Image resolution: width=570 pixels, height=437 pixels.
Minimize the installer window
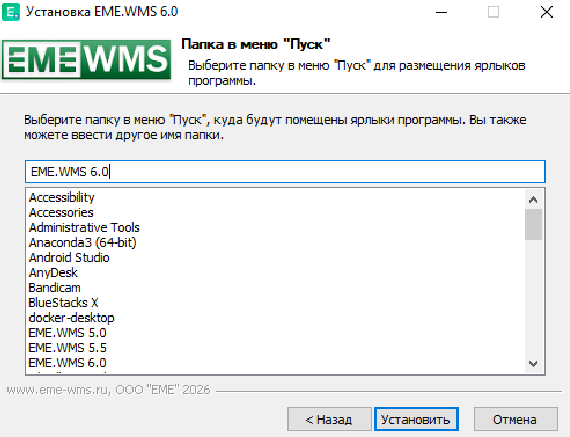[441, 12]
